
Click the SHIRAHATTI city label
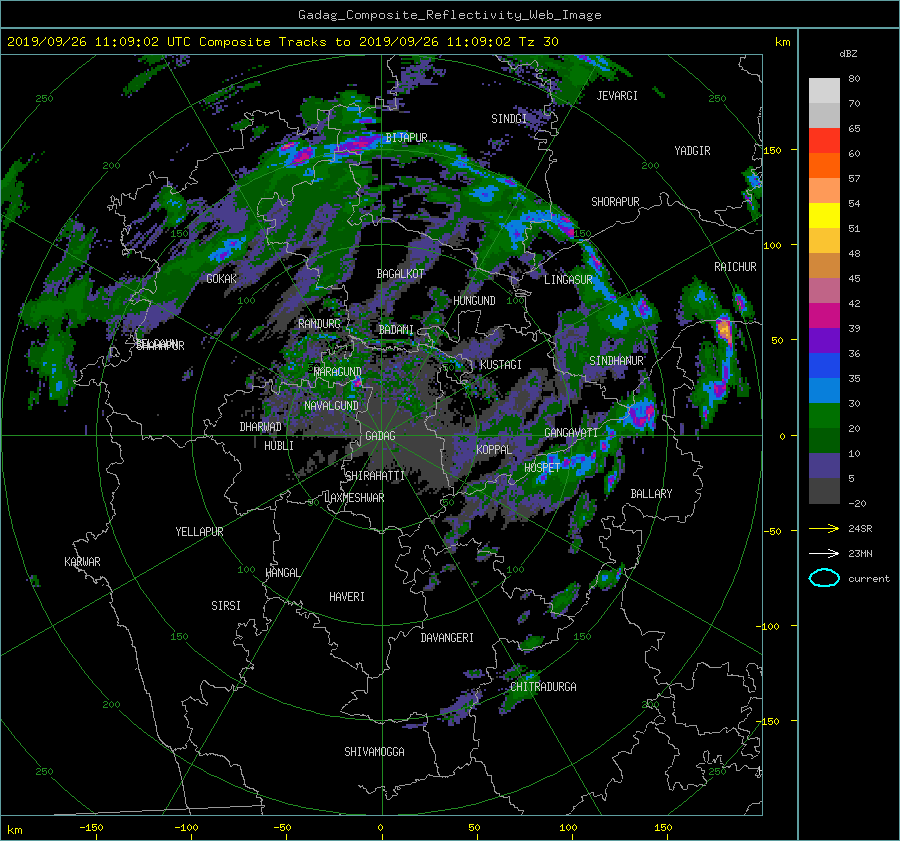(375, 476)
